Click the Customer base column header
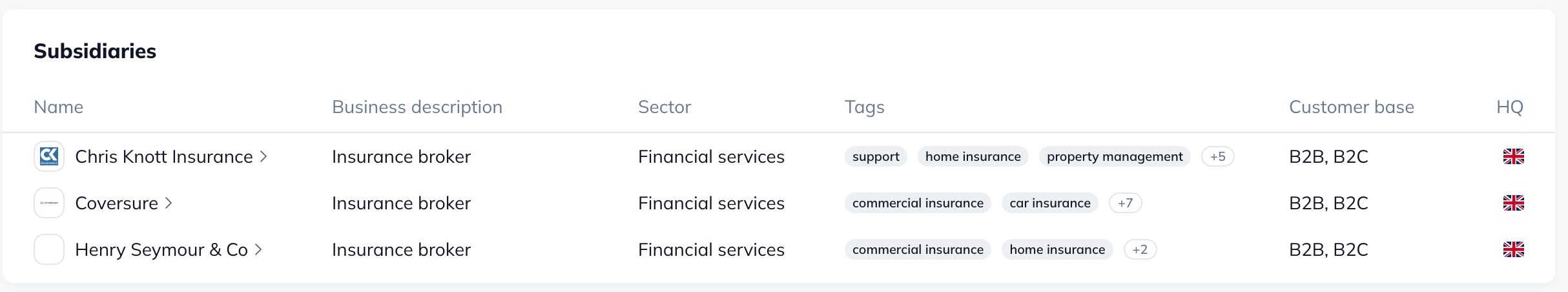The image size is (1568, 292). (x=1351, y=107)
